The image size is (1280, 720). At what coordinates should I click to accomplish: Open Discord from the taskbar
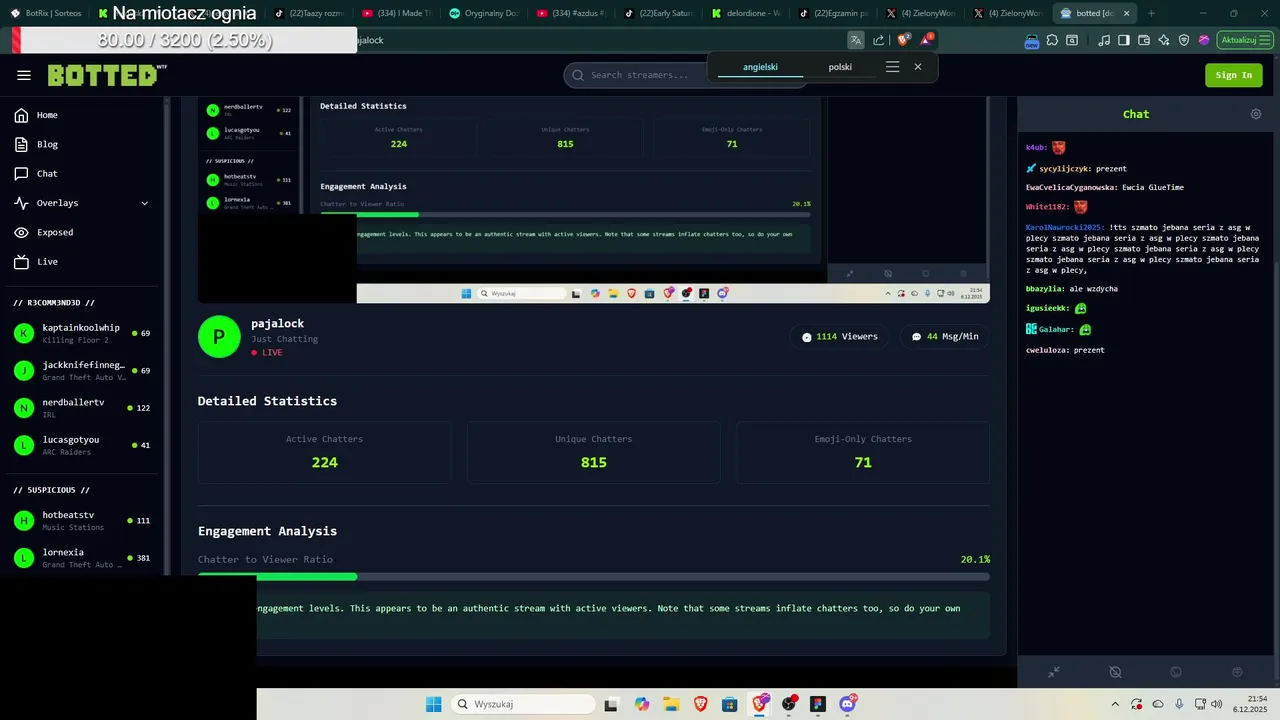[848, 704]
